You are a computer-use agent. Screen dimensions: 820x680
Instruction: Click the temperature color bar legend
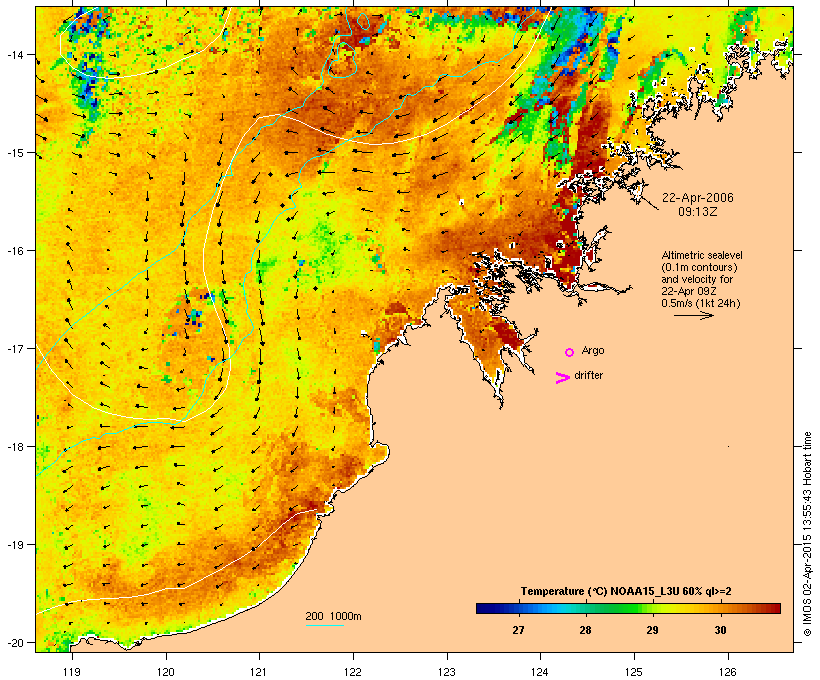point(628,608)
